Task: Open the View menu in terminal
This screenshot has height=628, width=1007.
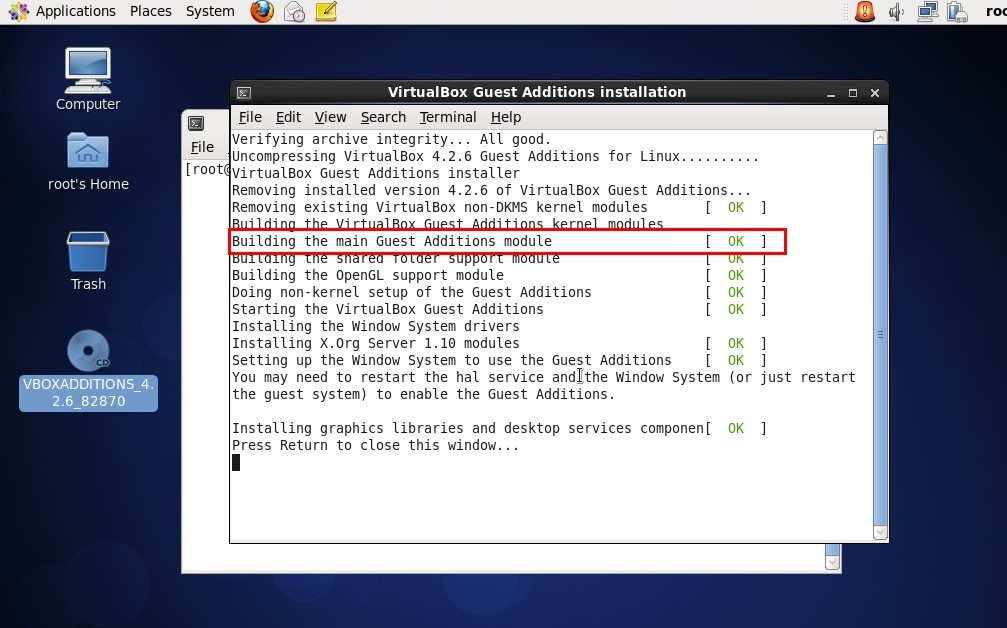Action: click(330, 117)
